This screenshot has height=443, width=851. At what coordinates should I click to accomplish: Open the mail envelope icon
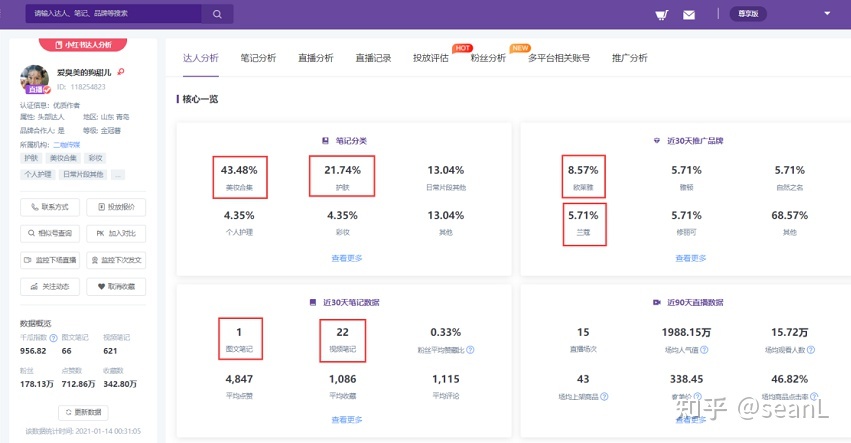point(689,15)
